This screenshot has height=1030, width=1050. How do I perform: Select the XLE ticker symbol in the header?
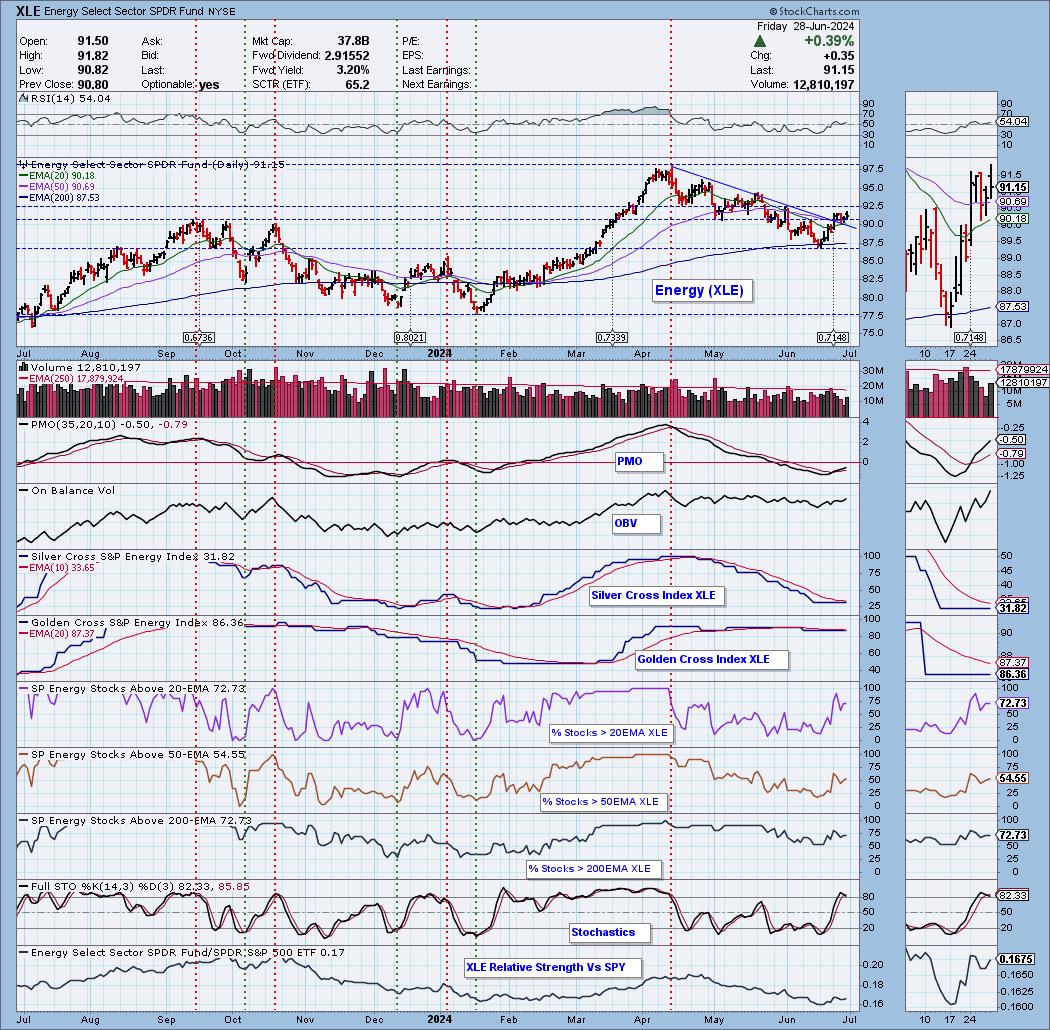coord(29,11)
